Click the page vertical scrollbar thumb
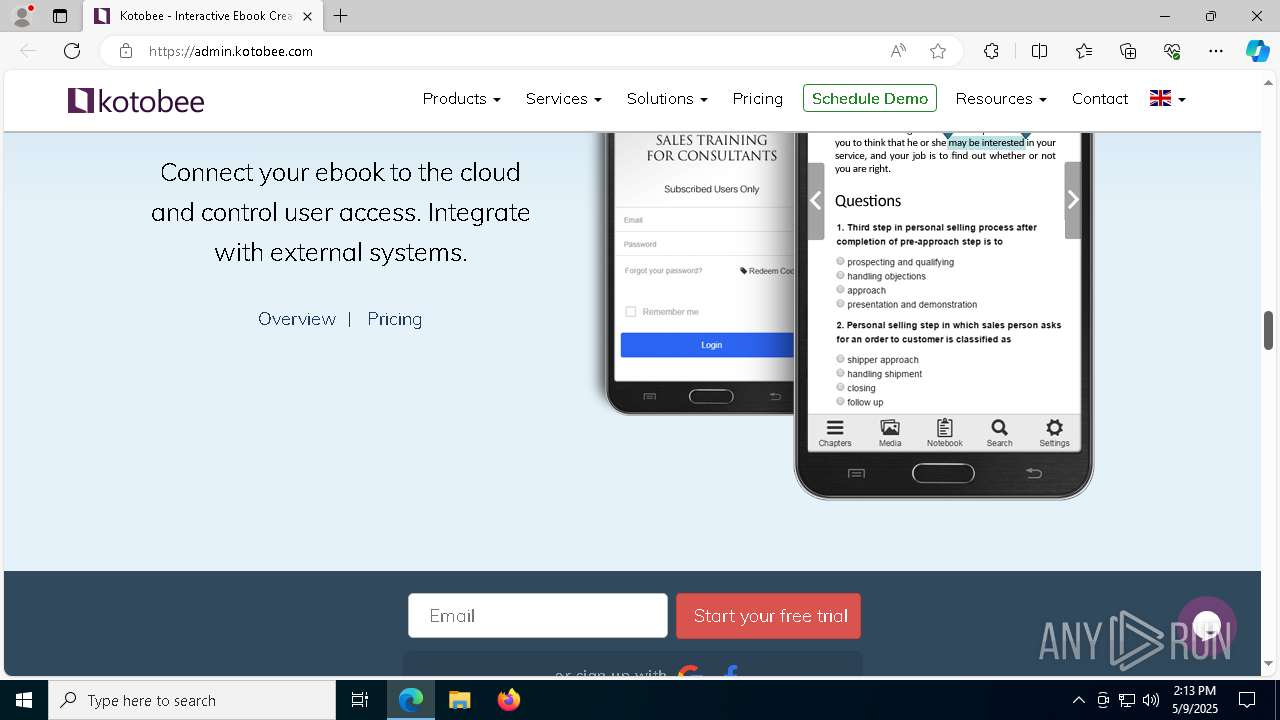Screen dimensions: 1280x720 [x=1268, y=330]
